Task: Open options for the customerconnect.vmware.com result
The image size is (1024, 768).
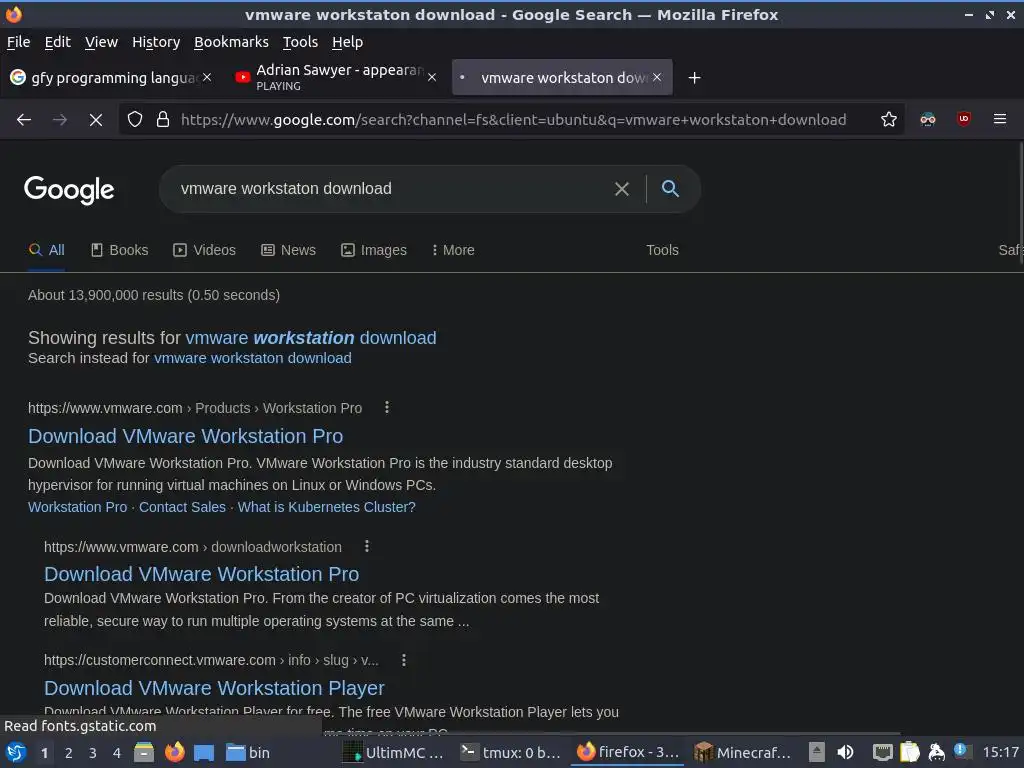Action: tap(404, 660)
